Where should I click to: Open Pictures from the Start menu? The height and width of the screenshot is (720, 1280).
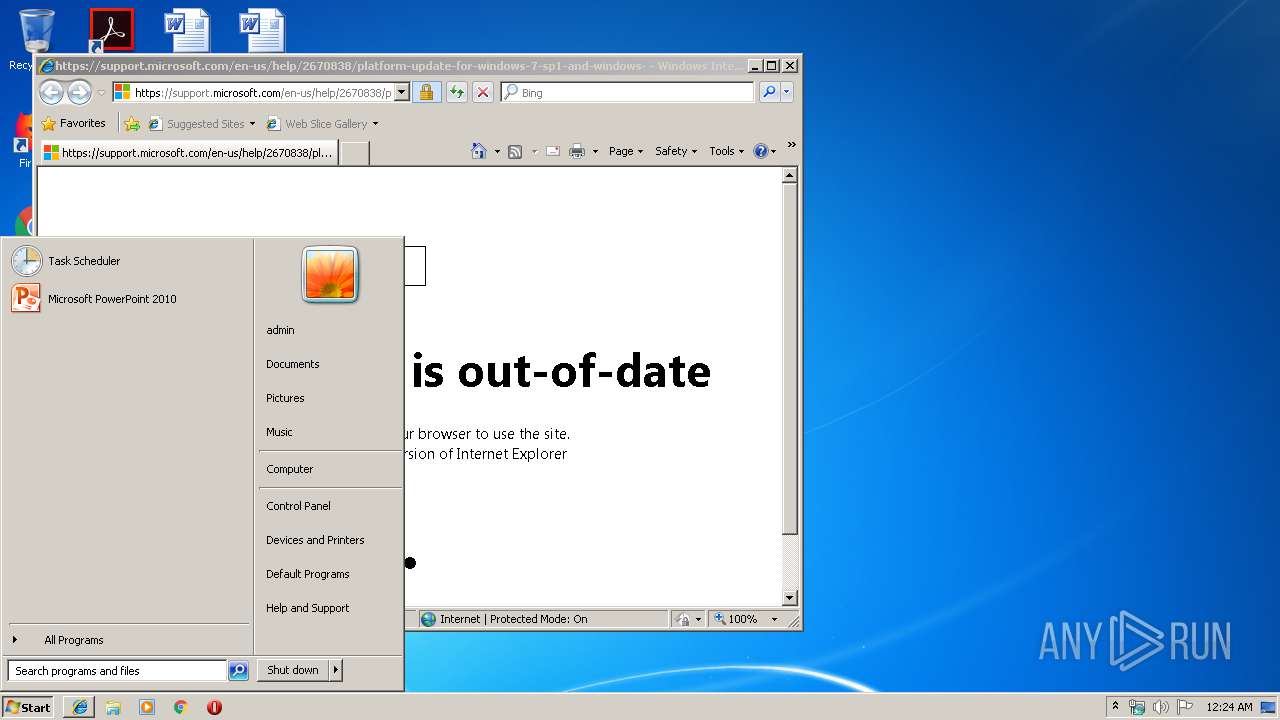point(285,398)
